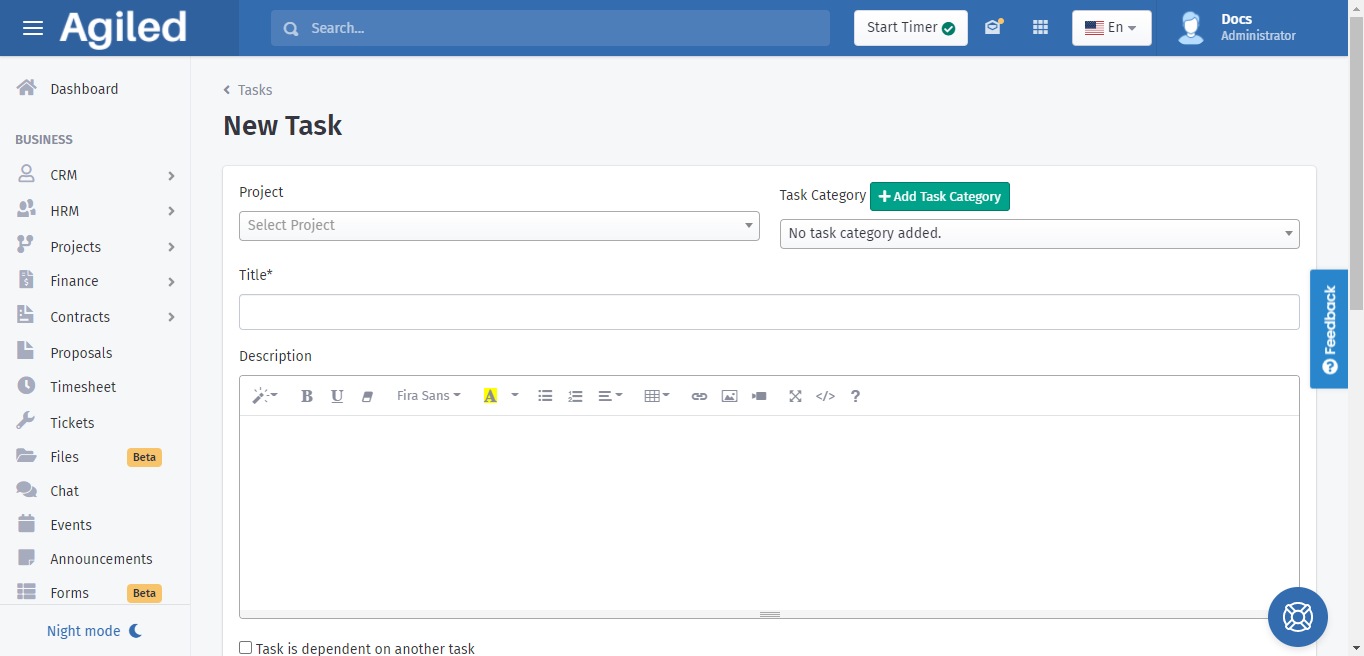The height and width of the screenshot is (656, 1364).
Task: Check Task is dependent on another task
Action: 246,648
